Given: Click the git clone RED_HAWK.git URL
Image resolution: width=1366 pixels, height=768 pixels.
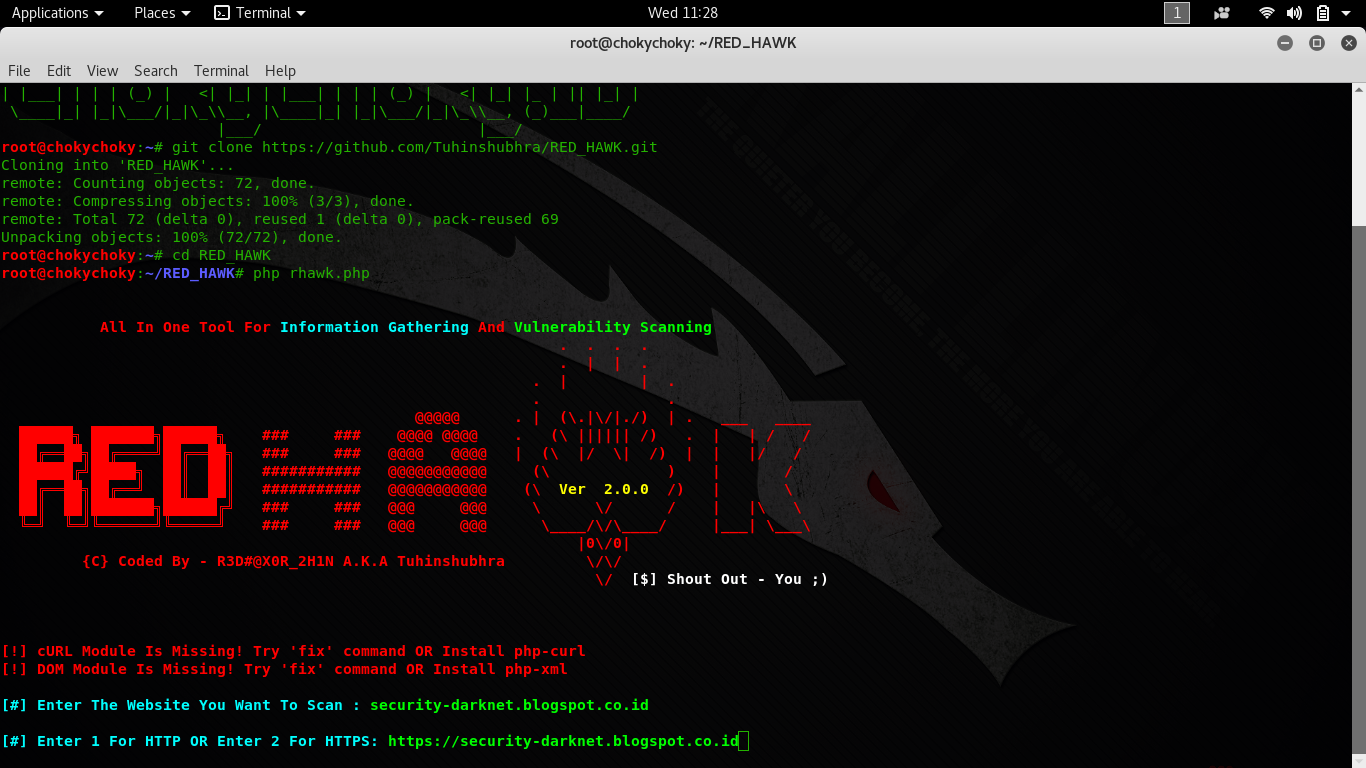Looking at the screenshot, I should [460, 147].
